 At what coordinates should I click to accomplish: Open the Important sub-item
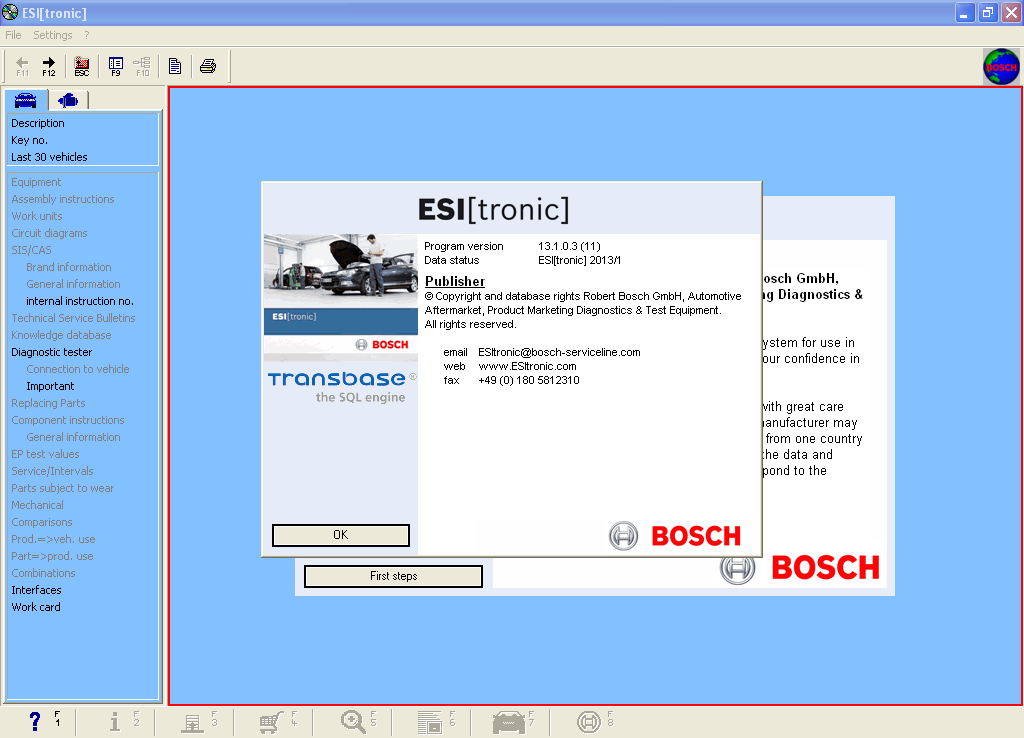pos(50,386)
